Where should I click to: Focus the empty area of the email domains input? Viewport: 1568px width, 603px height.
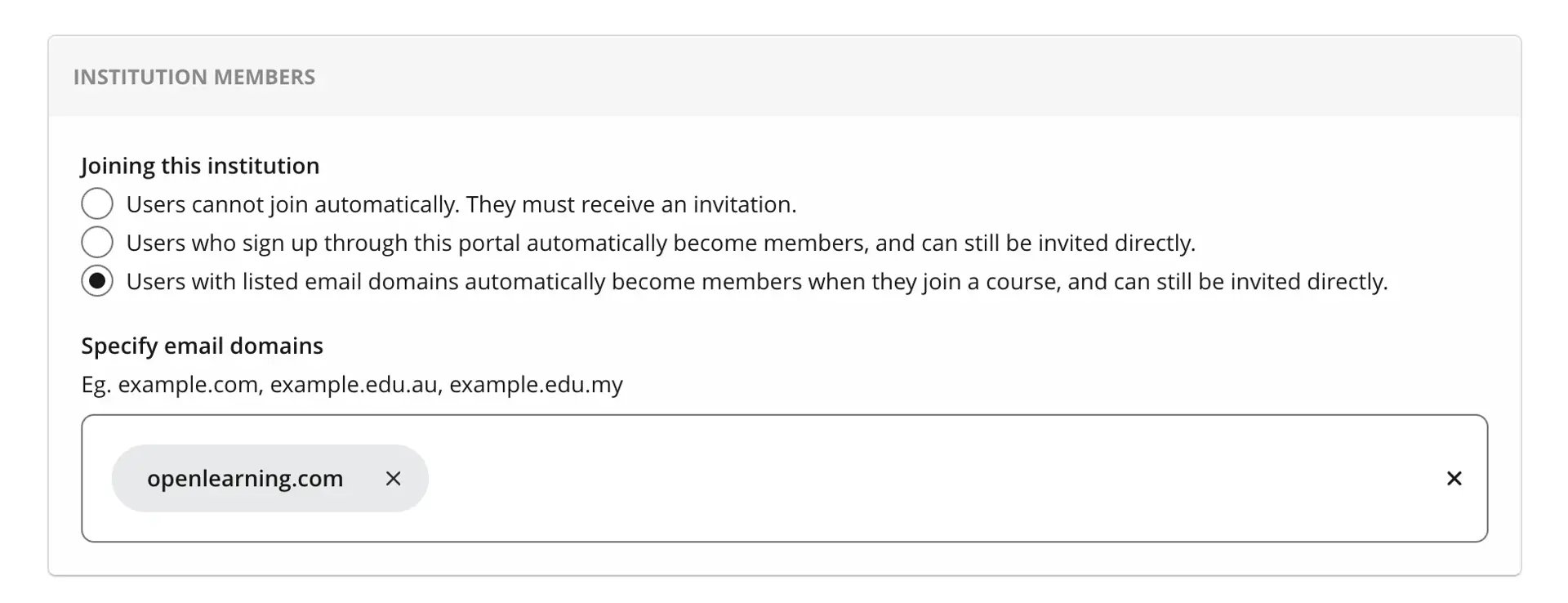(x=898, y=479)
